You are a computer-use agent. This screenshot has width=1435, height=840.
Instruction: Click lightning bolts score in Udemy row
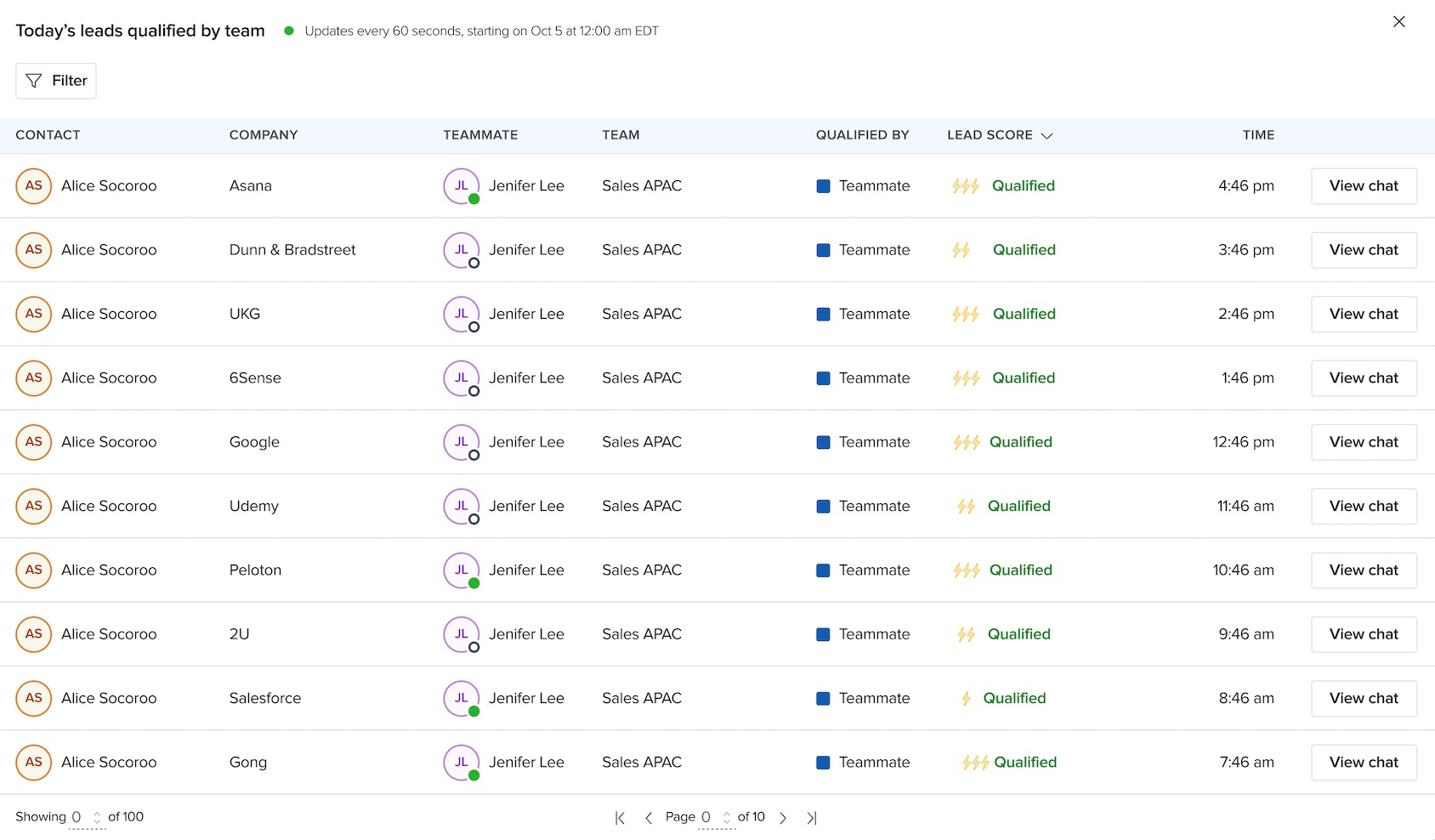tap(966, 507)
